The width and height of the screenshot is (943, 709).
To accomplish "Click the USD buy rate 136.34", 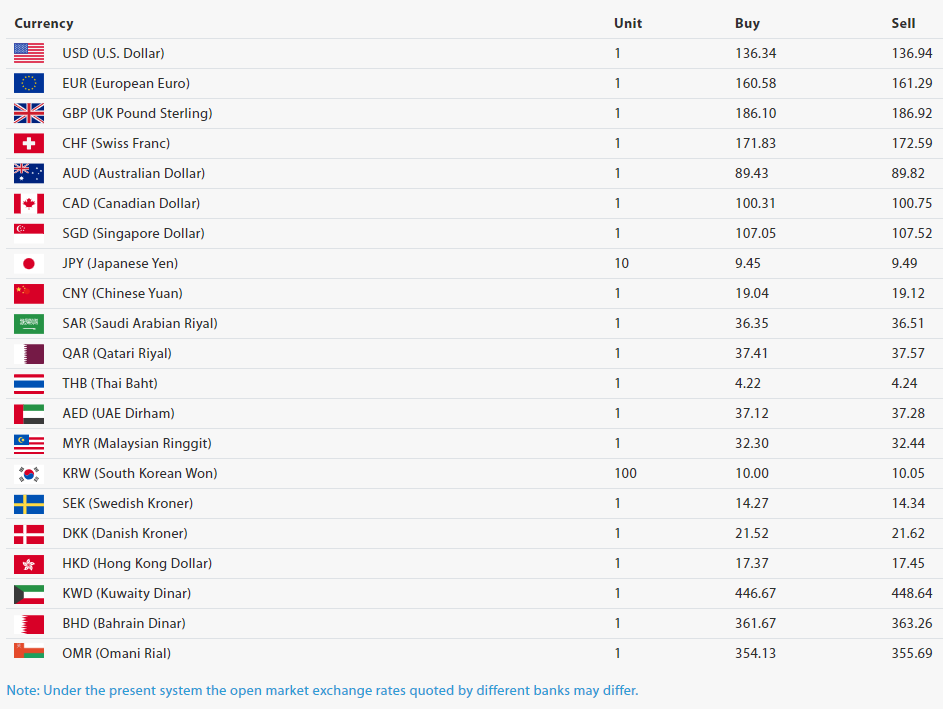I will pyautogui.click(x=755, y=53).
